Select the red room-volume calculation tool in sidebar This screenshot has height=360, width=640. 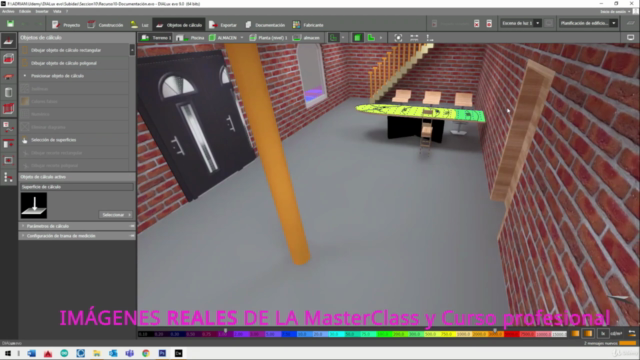[8, 59]
